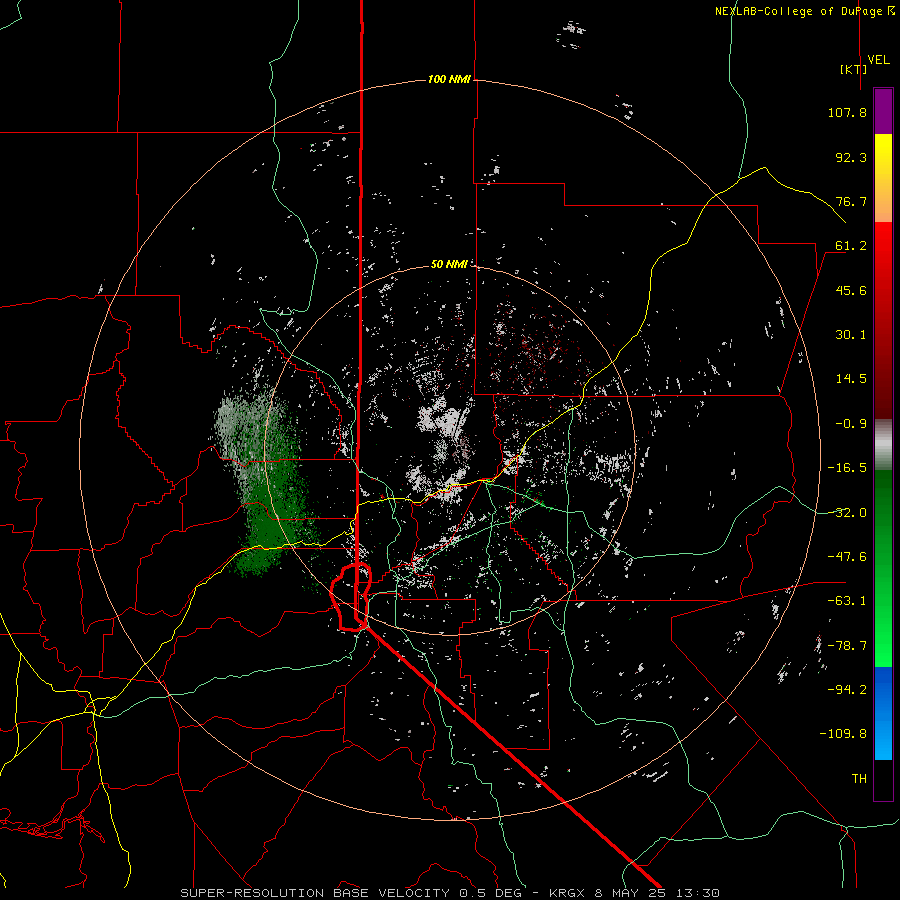Pick the purple segment of the color bar

click(x=883, y=111)
